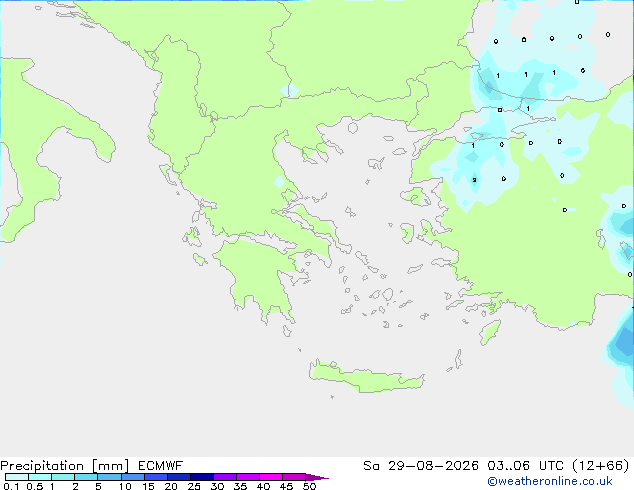Select the dark blue rain patch near Cyprus
This screenshot has height=490, width=634.
(621, 342)
